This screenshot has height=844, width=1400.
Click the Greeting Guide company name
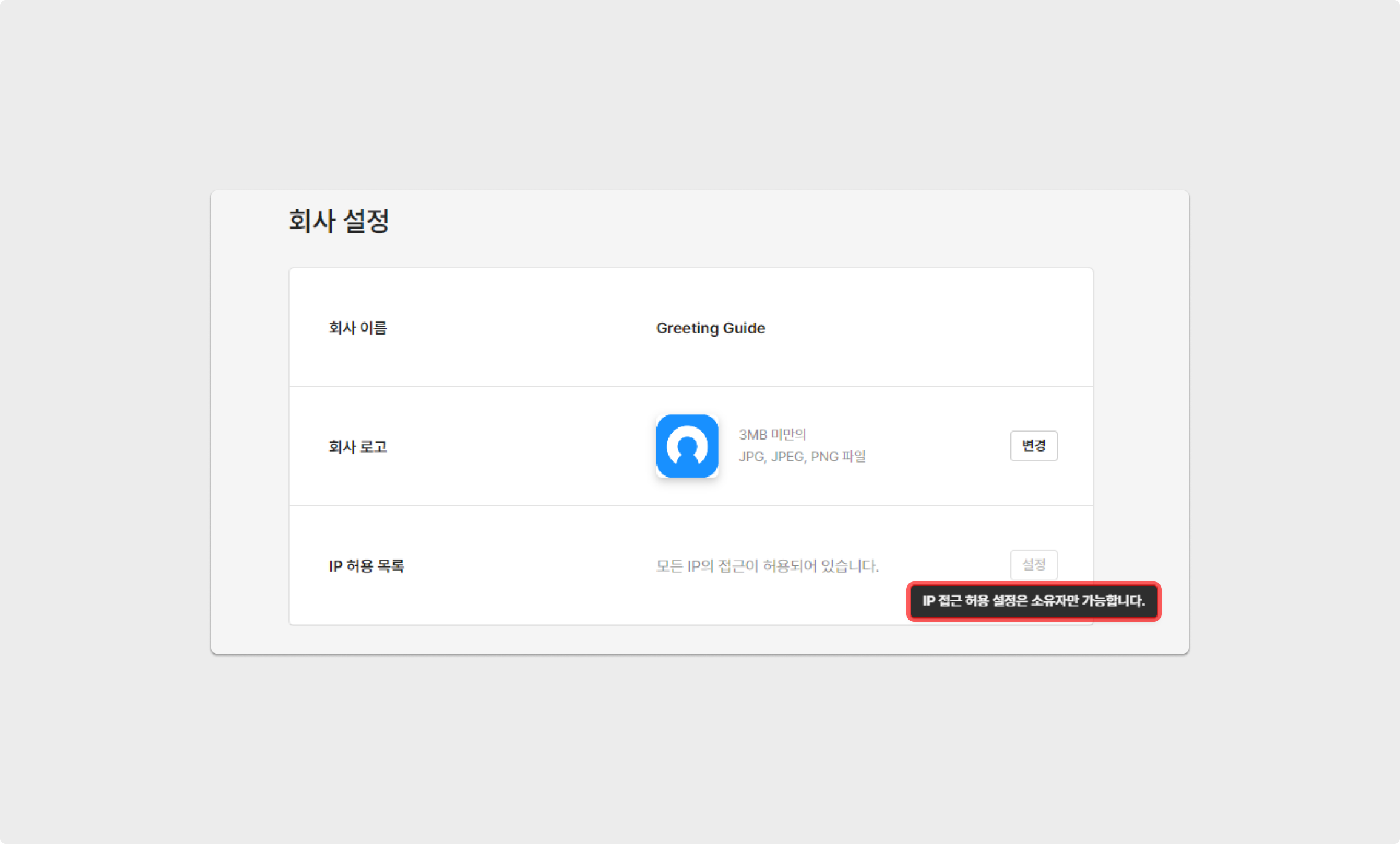[x=710, y=328]
